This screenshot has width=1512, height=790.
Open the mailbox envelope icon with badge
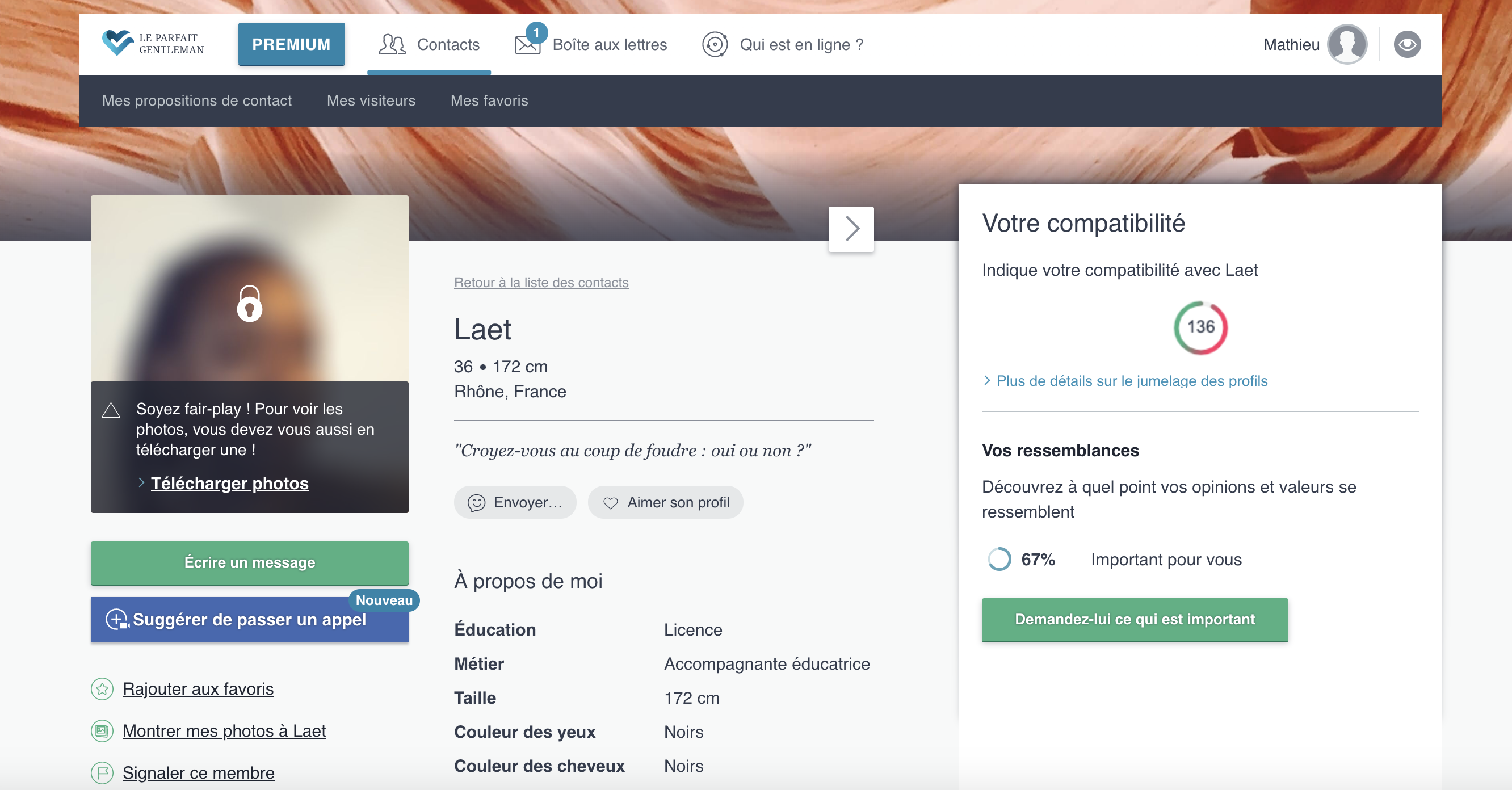(x=528, y=45)
